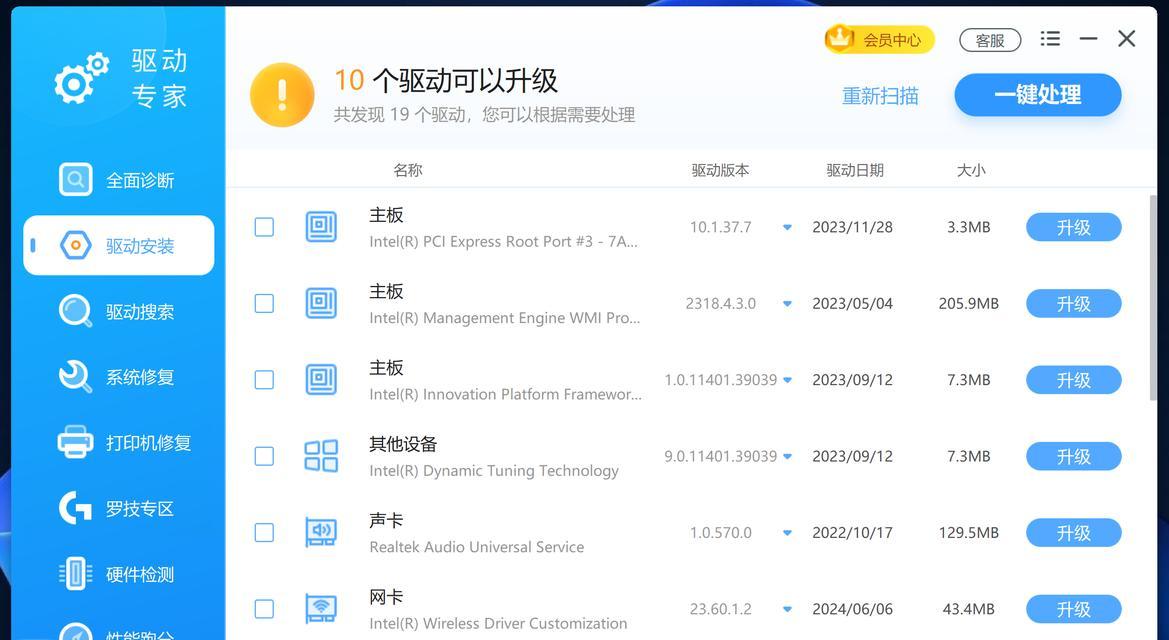This screenshot has height=640, width=1169.
Task: Click the 打印机修复 printer icon
Action: pos(75,442)
